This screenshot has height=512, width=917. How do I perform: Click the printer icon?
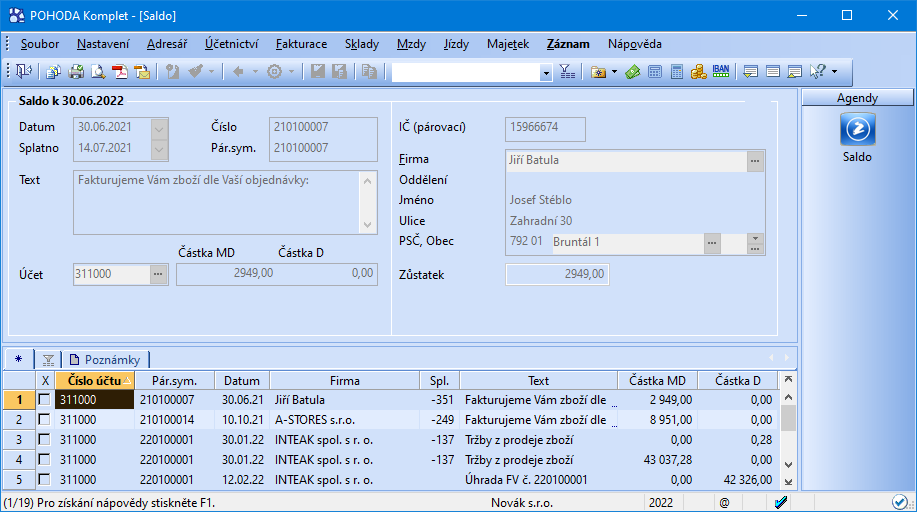click(x=75, y=72)
